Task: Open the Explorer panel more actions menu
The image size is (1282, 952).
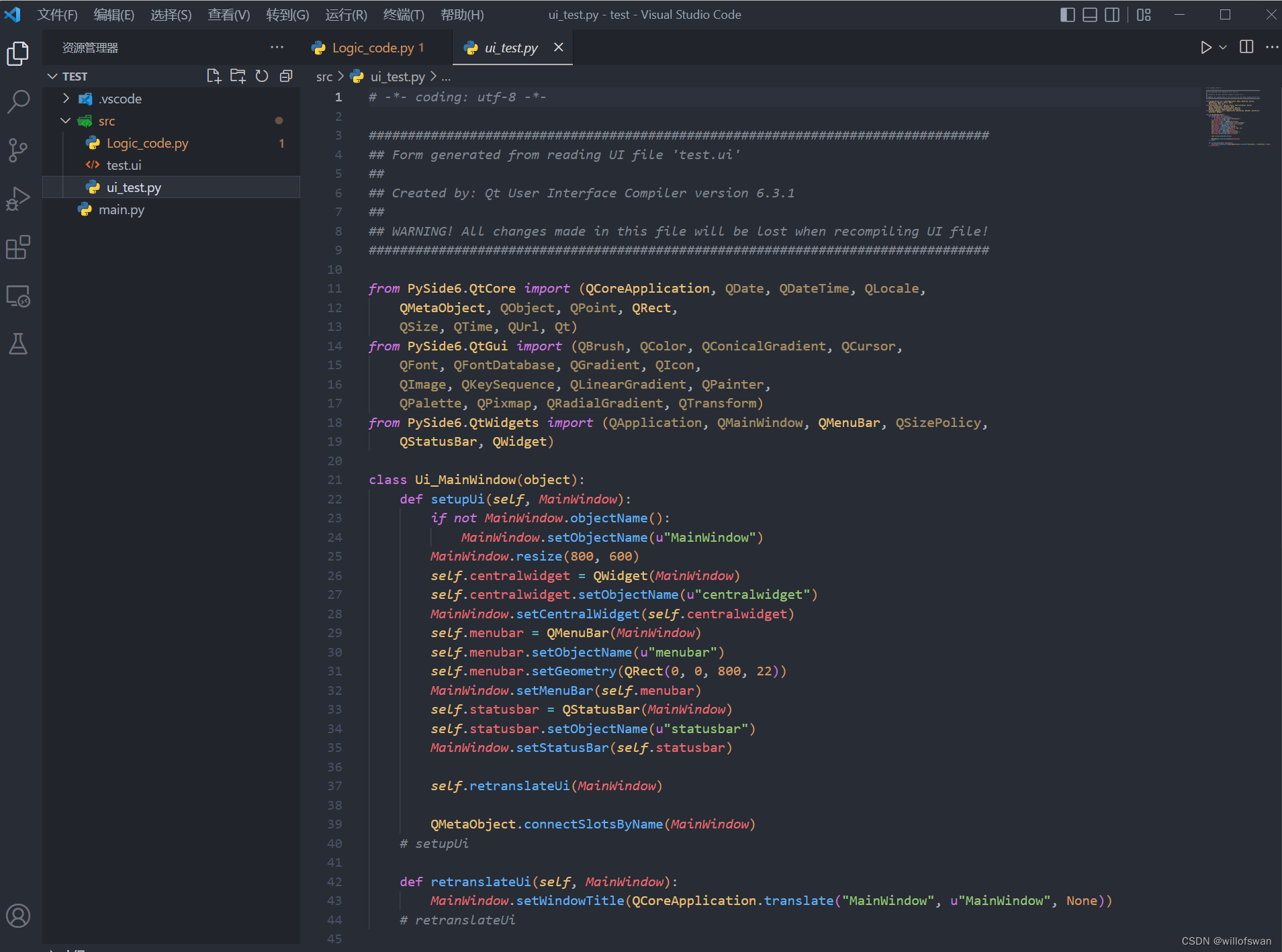Action: (x=277, y=48)
